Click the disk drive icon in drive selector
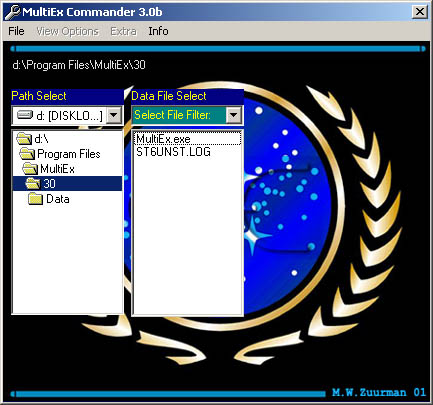 tap(25, 115)
